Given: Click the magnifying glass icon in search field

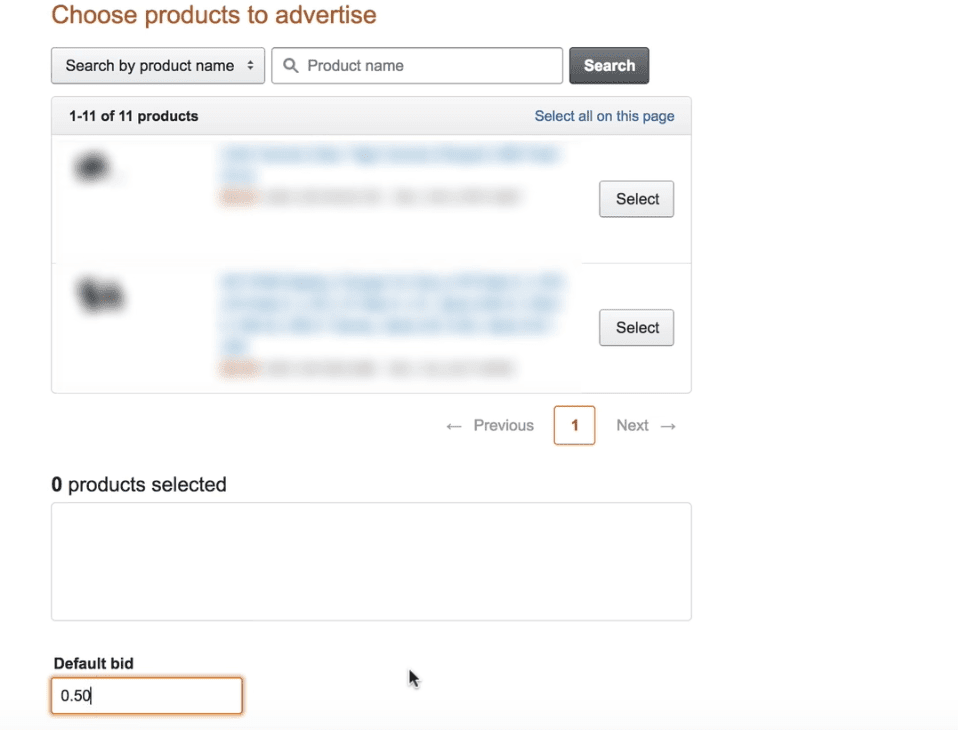Looking at the screenshot, I should pos(290,65).
